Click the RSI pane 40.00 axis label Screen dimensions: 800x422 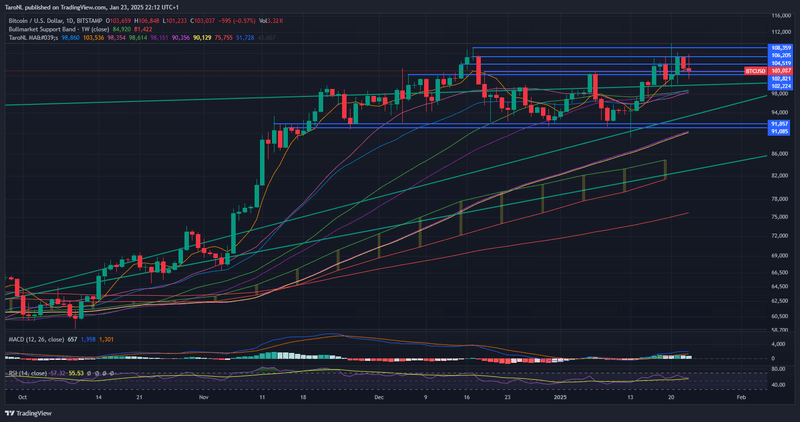tap(779, 385)
